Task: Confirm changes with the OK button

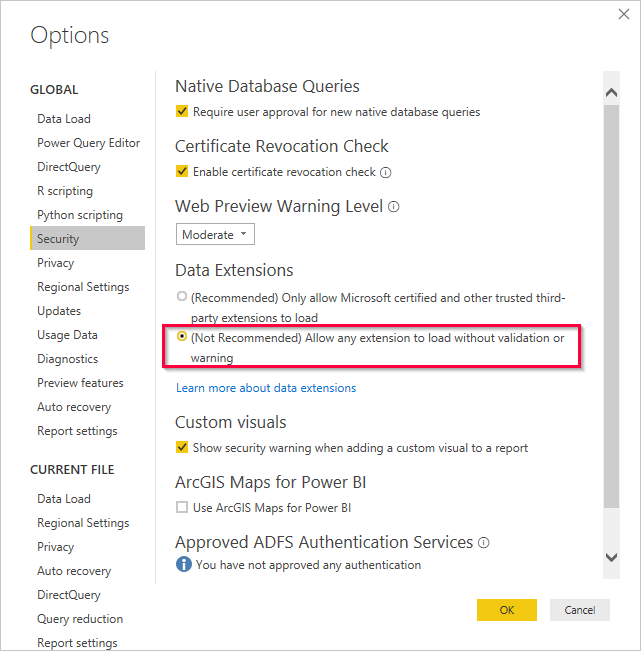Action: click(x=506, y=610)
